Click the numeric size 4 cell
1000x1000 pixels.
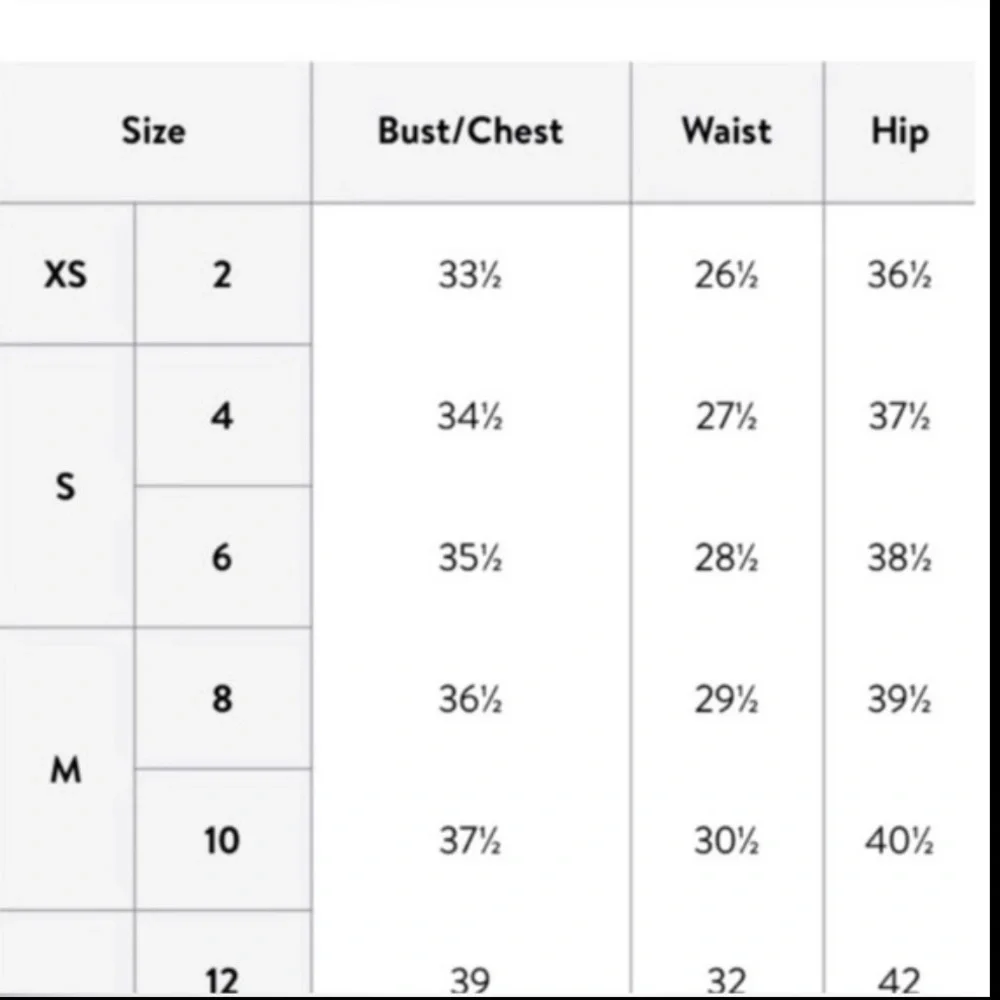222,415
